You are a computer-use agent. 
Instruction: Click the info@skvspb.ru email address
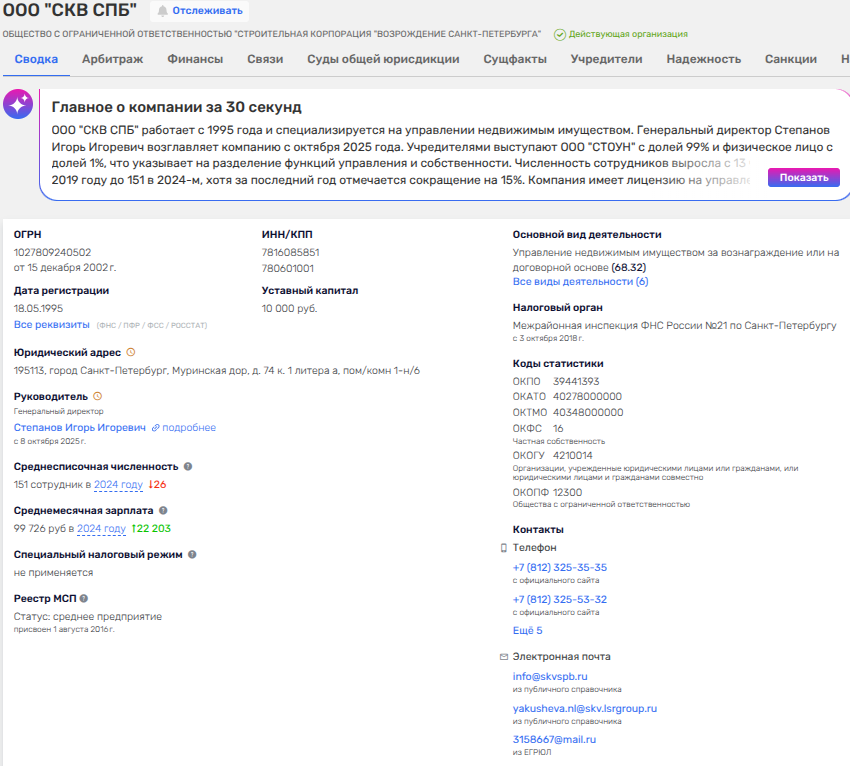(550, 676)
